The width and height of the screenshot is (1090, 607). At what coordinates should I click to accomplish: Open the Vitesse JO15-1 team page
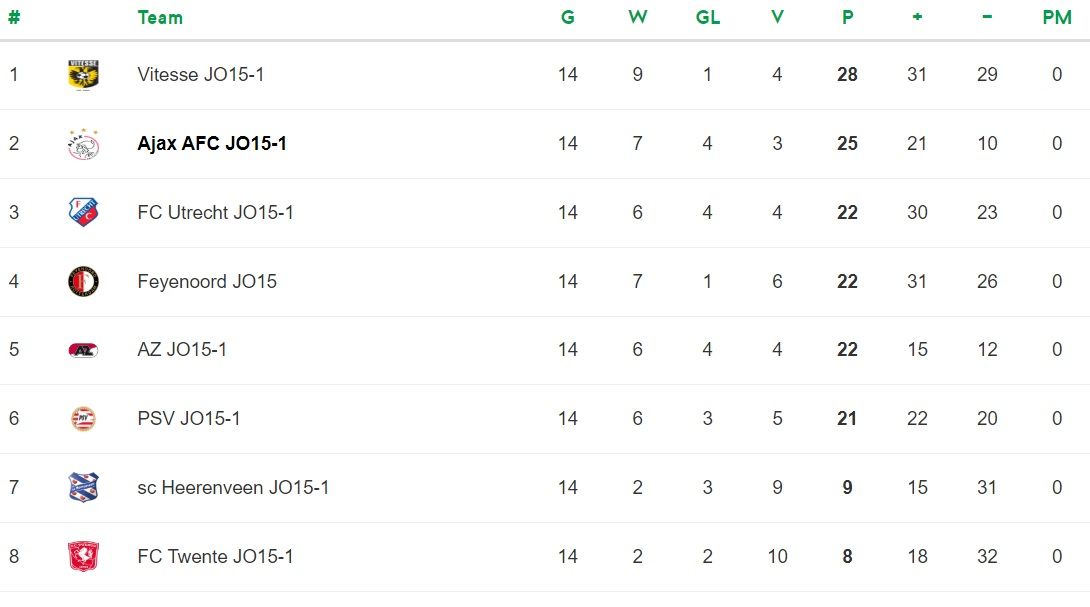pyautogui.click(x=201, y=75)
